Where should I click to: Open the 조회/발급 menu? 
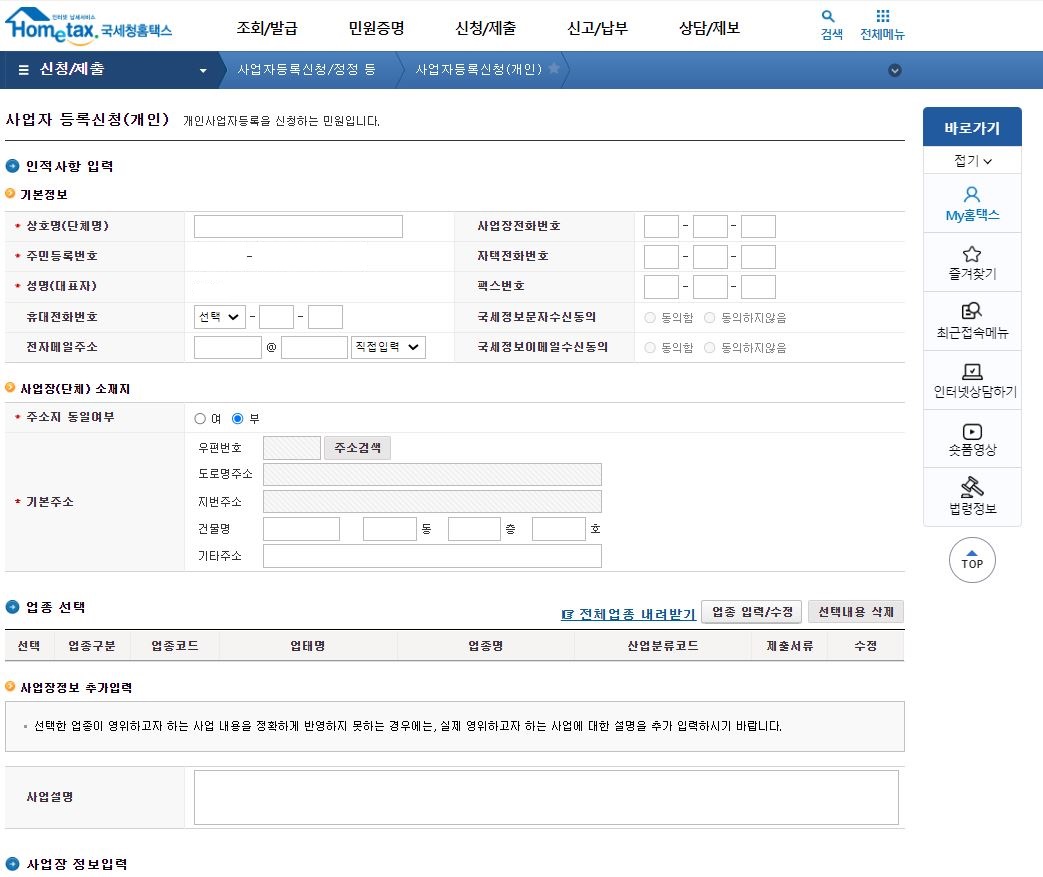coord(267,28)
